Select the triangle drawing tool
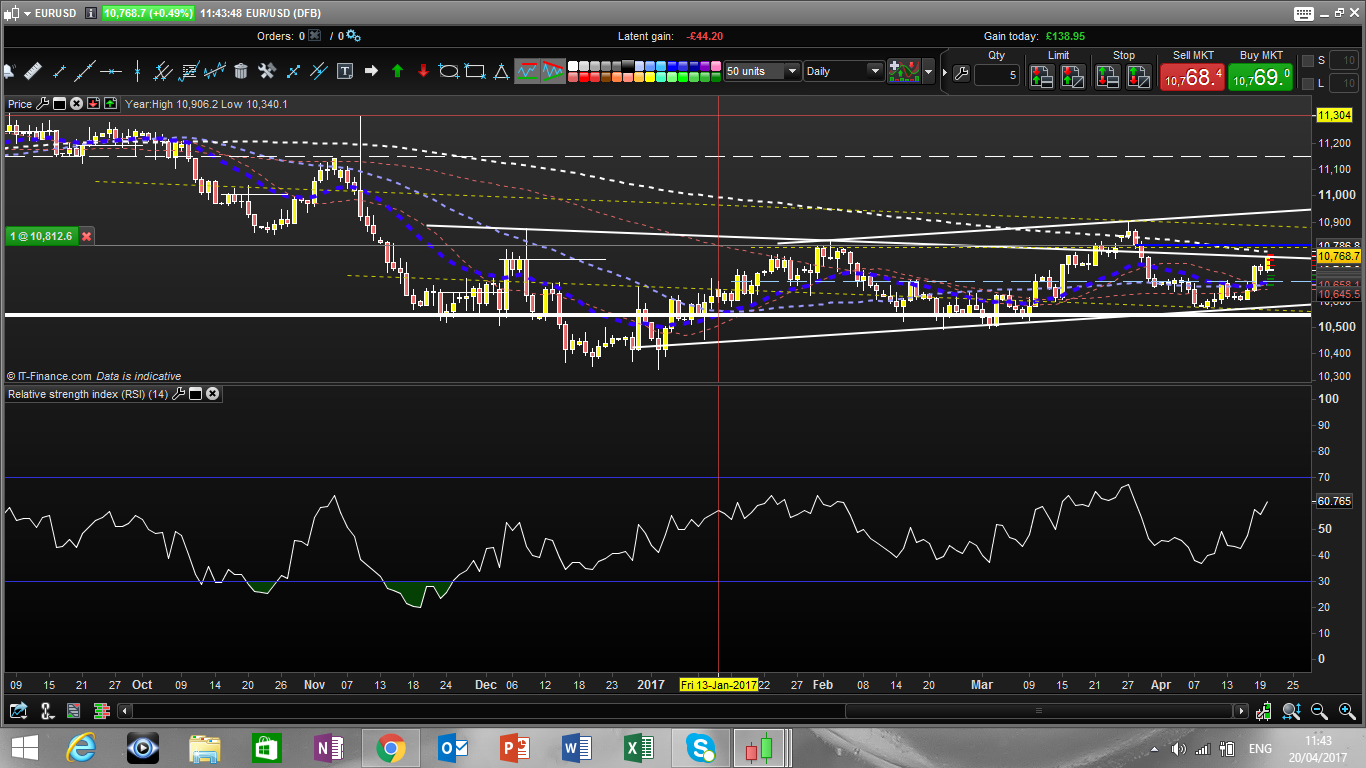 [501, 71]
